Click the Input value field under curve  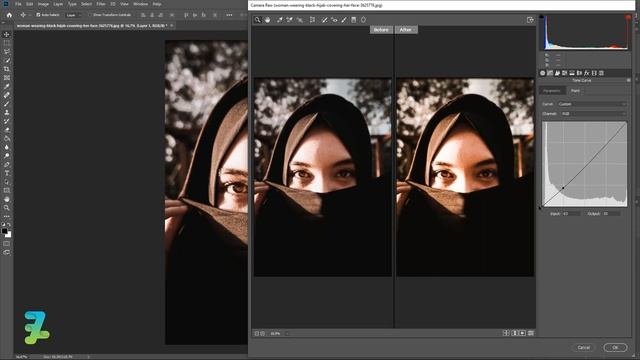click(x=571, y=213)
